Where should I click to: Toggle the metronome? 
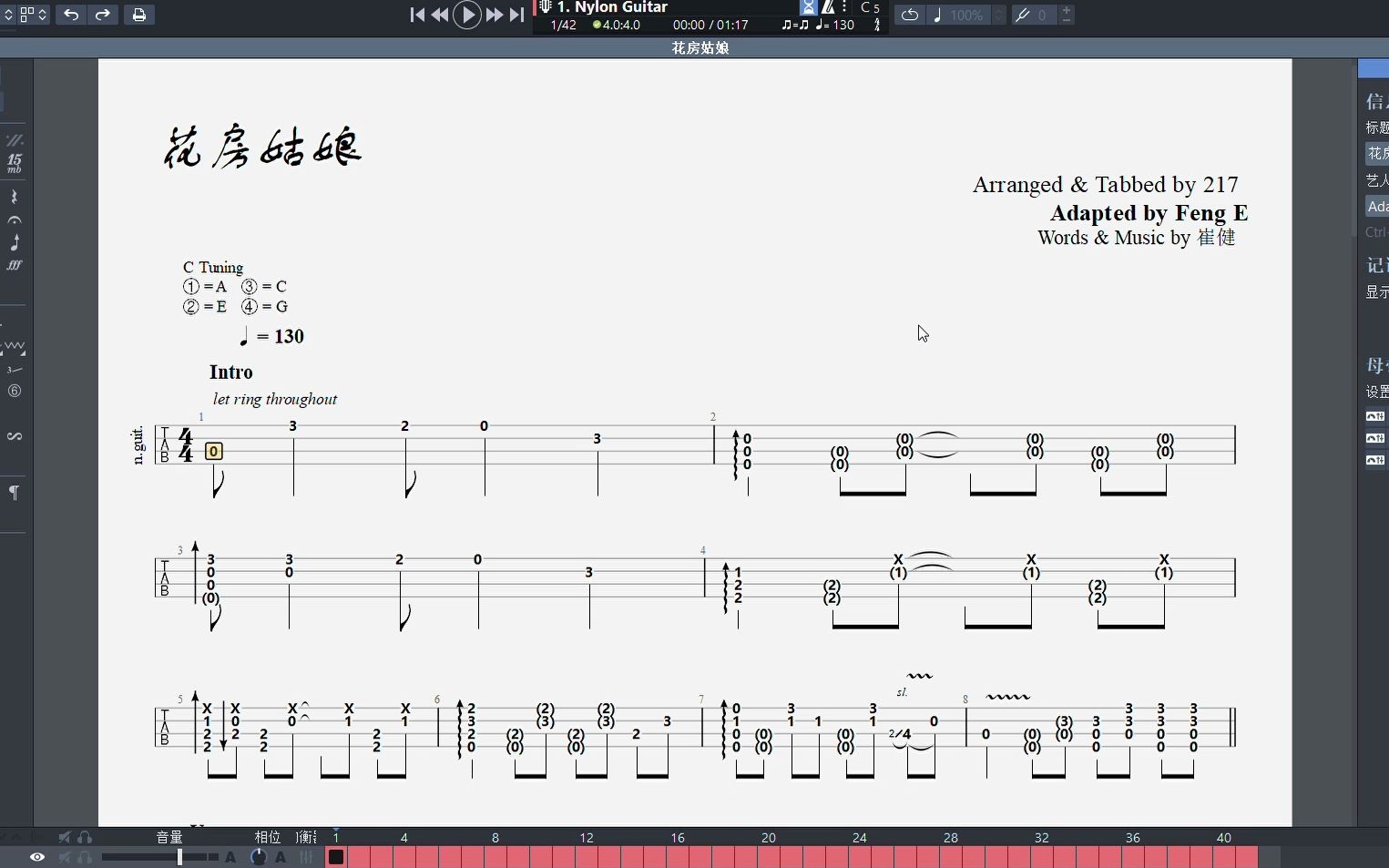[828, 7]
